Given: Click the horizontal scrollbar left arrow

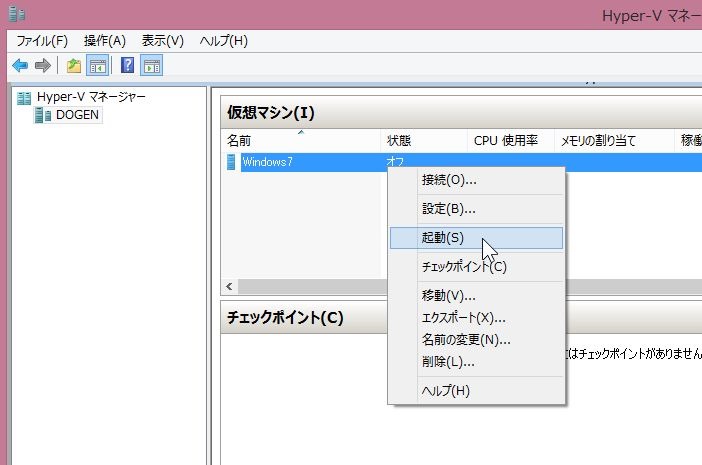Looking at the screenshot, I should tap(230, 286).
